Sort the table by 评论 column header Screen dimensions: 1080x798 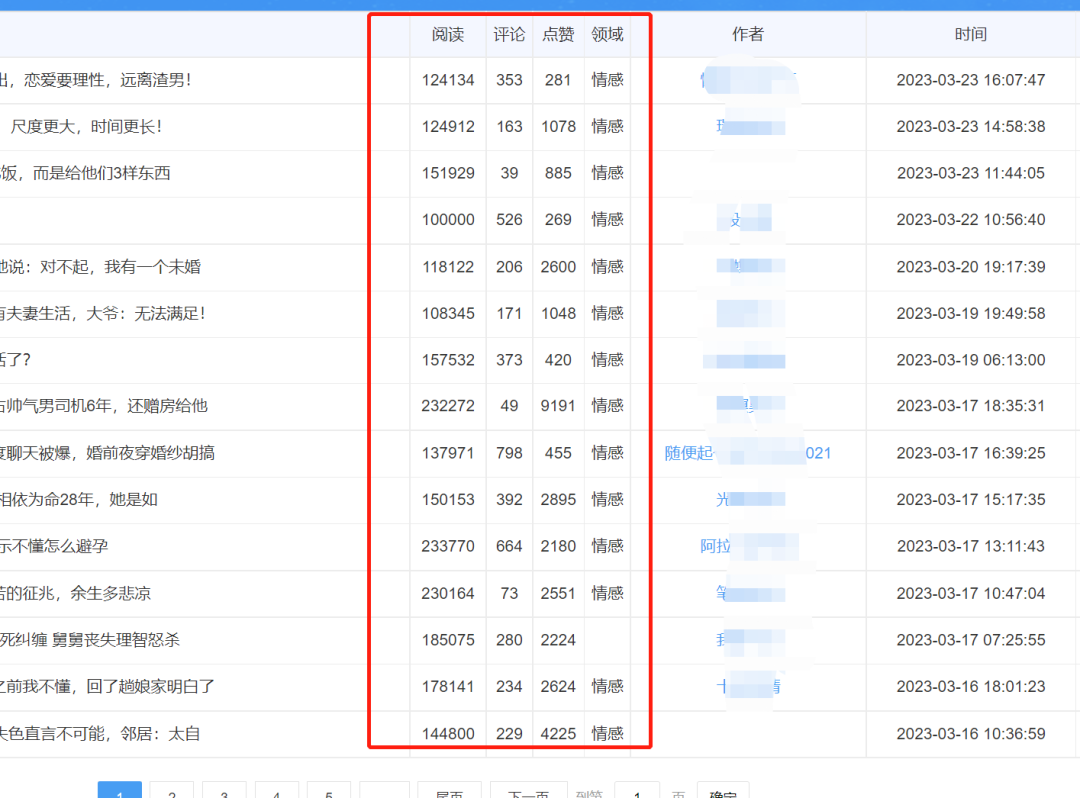[x=509, y=33]
